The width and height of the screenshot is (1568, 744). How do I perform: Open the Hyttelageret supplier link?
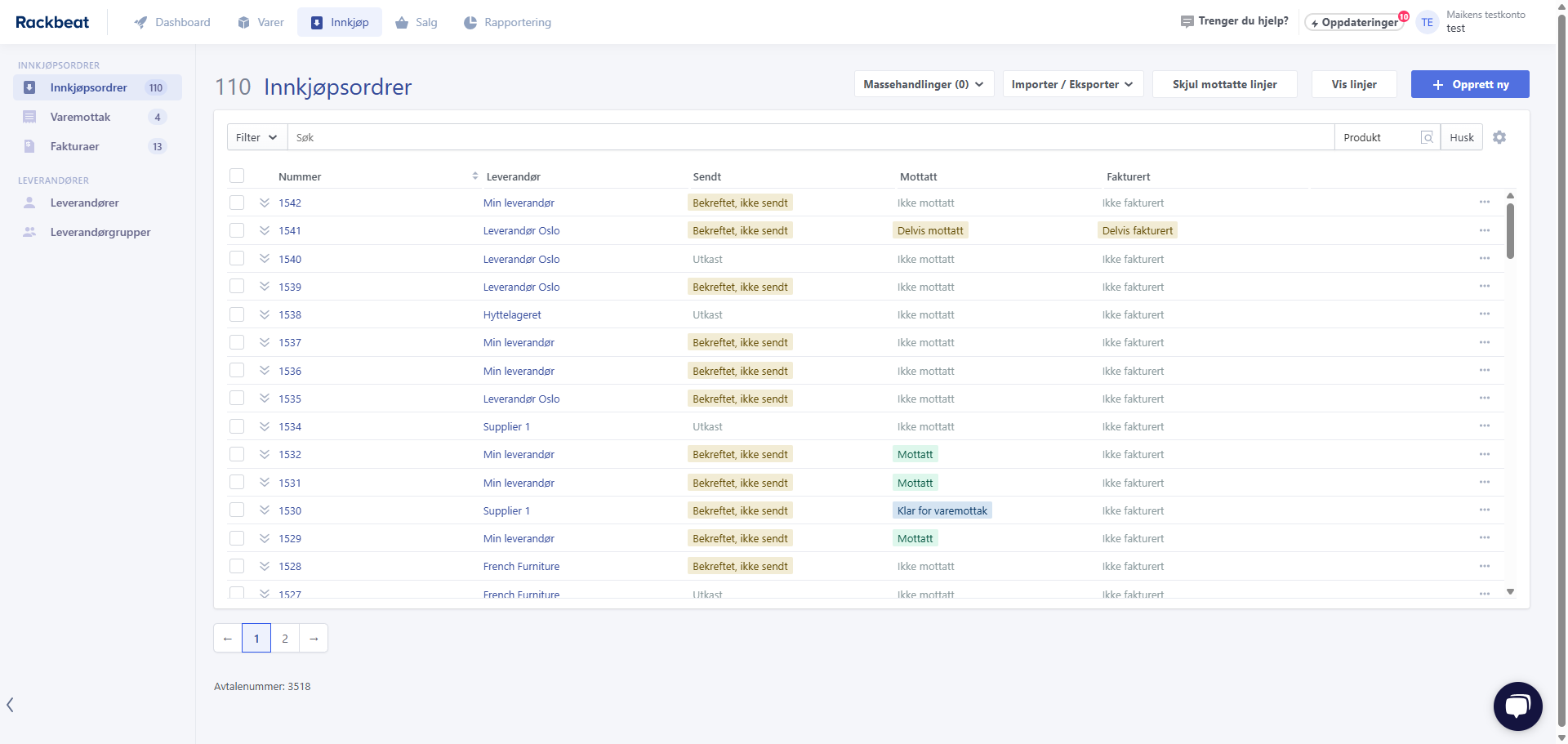click(x=512, y=314)
